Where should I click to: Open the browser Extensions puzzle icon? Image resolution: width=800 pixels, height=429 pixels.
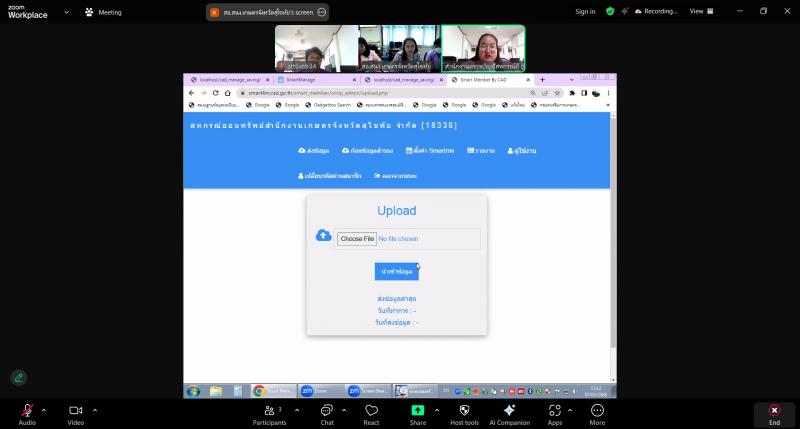click(572, 93)
